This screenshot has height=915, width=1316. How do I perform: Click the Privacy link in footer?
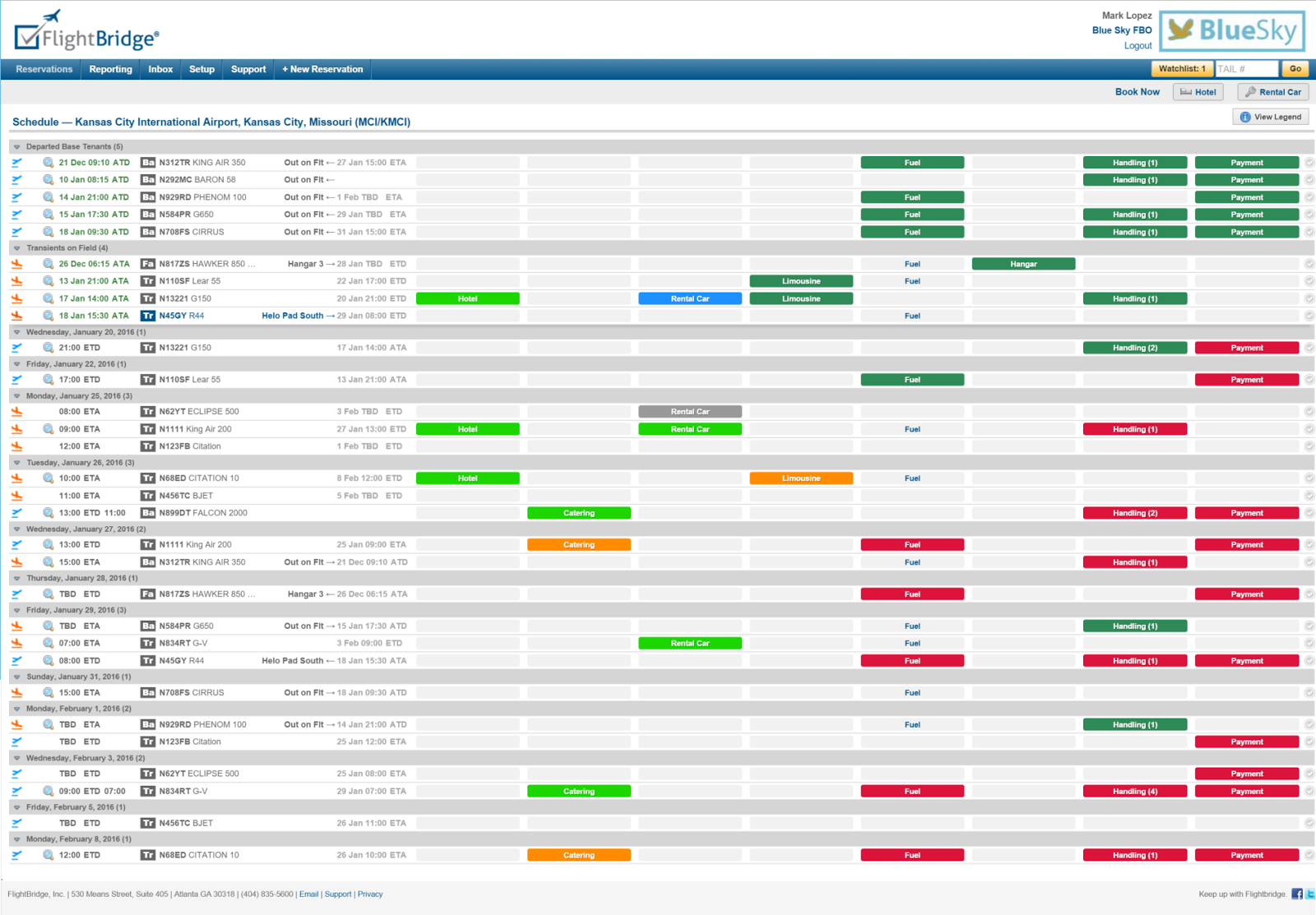[x=370, y=894]
